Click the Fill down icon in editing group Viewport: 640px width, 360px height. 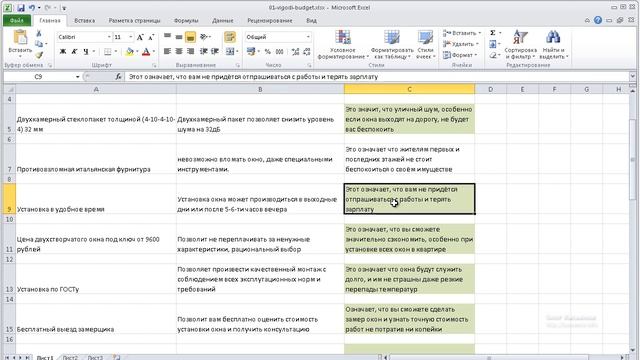tap(493, 44)
